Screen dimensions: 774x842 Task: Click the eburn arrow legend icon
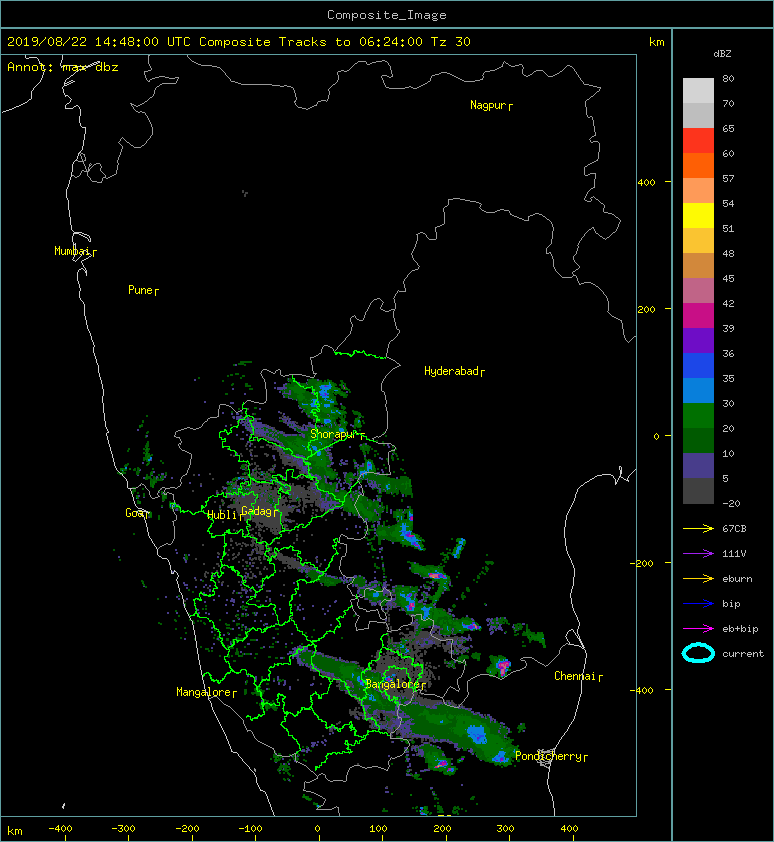tap(698, 579)
